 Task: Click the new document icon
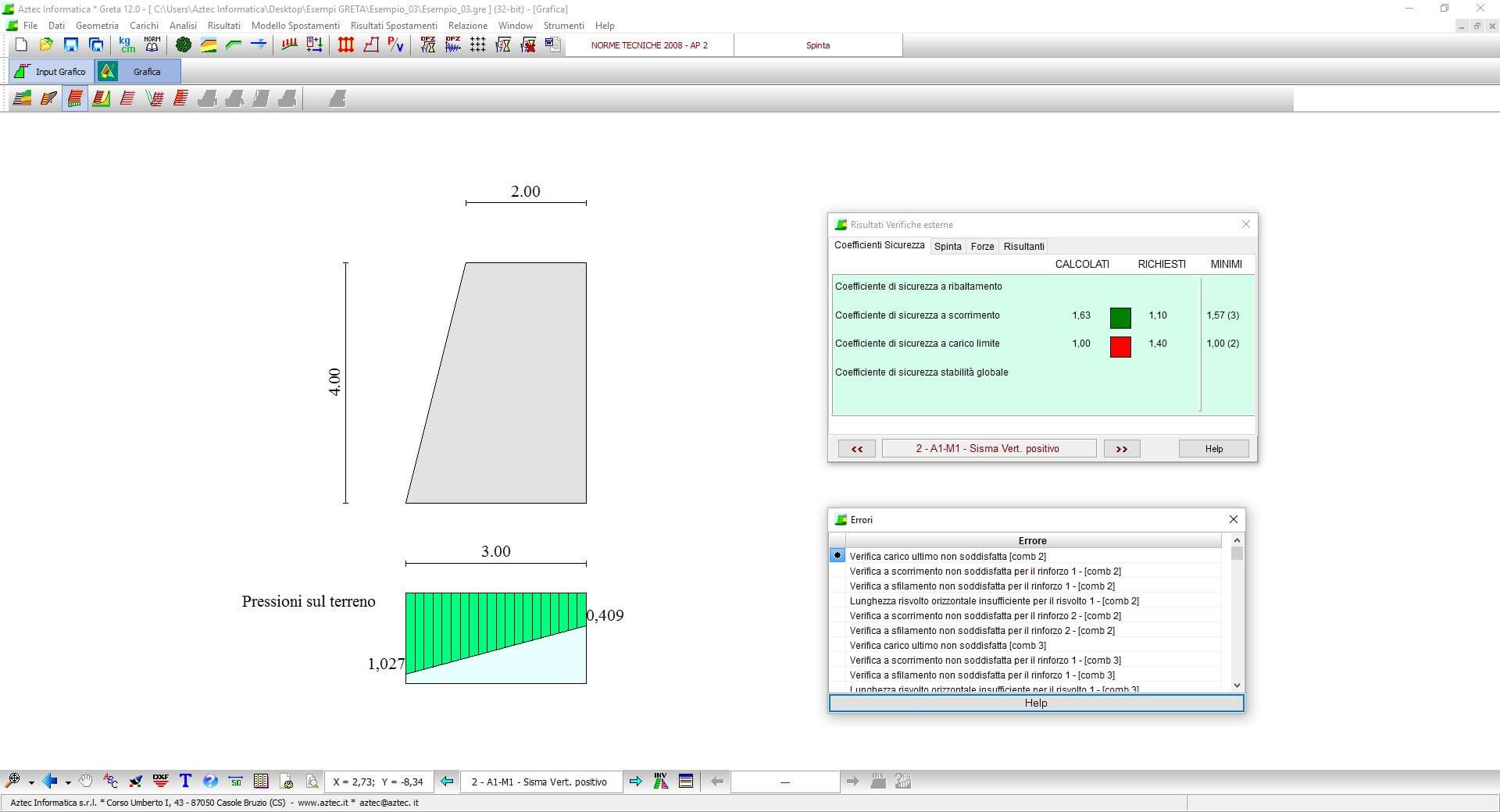pyautogui.click(x=21, y=45)
